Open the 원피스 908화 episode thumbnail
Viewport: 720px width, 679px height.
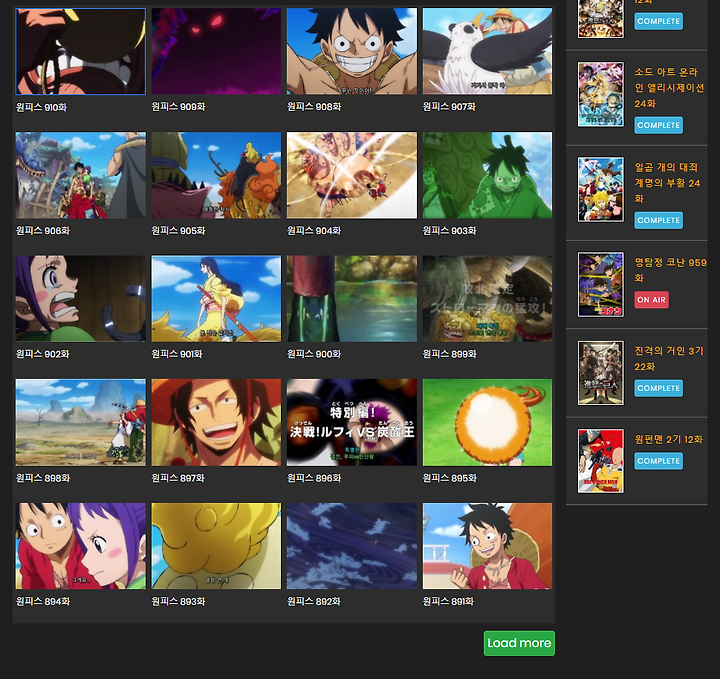pos(352,51)
